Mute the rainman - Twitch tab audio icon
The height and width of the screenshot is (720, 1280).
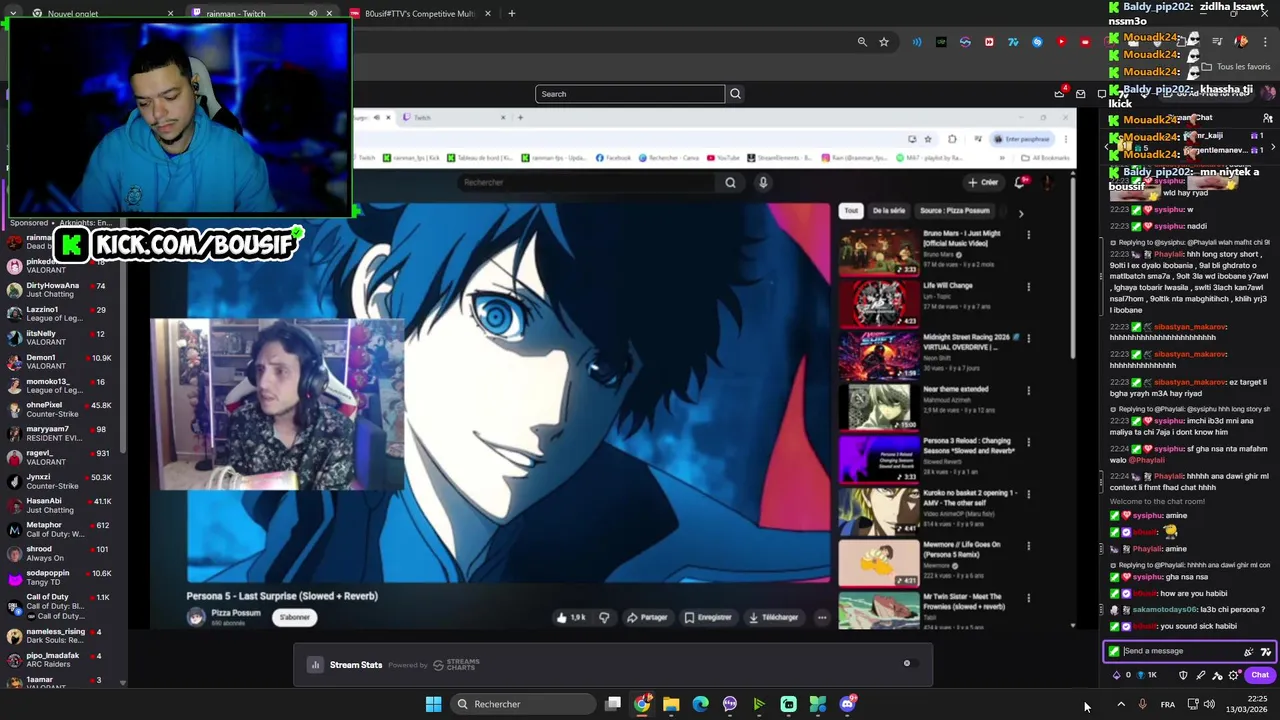(313, 14)
